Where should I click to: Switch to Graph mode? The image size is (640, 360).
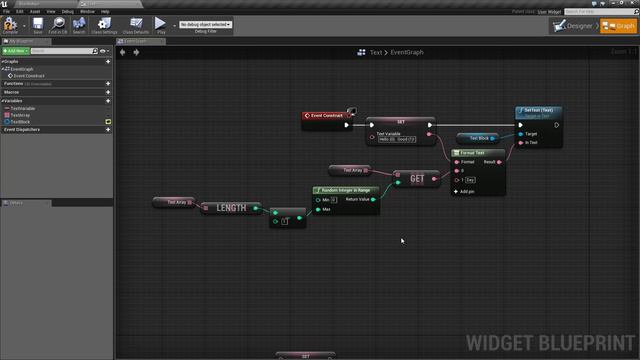(x=618, y=26)
